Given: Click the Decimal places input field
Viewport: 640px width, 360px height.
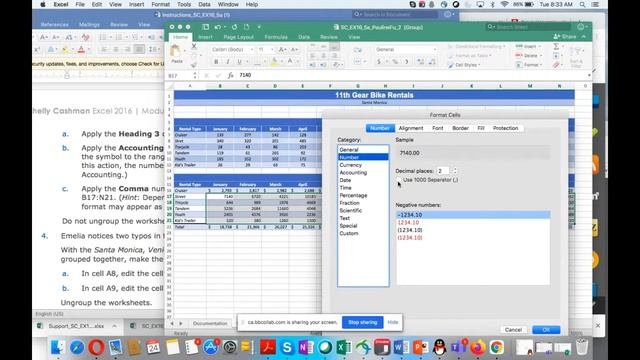Looking at the screenshot, I should click(x=443, y=171).
